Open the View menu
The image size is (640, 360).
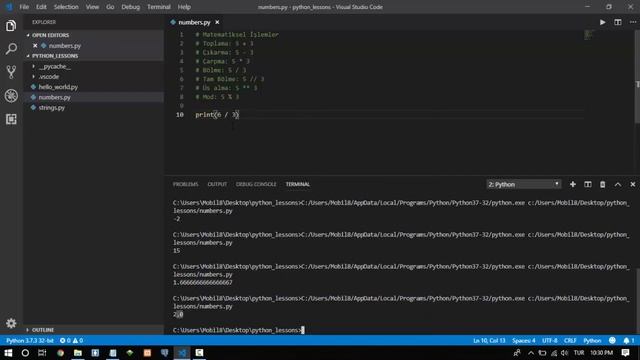pyautogui.click(x=92, y=7)
